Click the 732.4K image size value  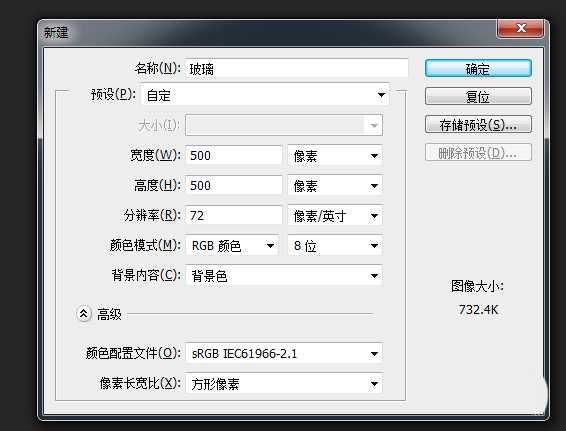pos(479,310)
